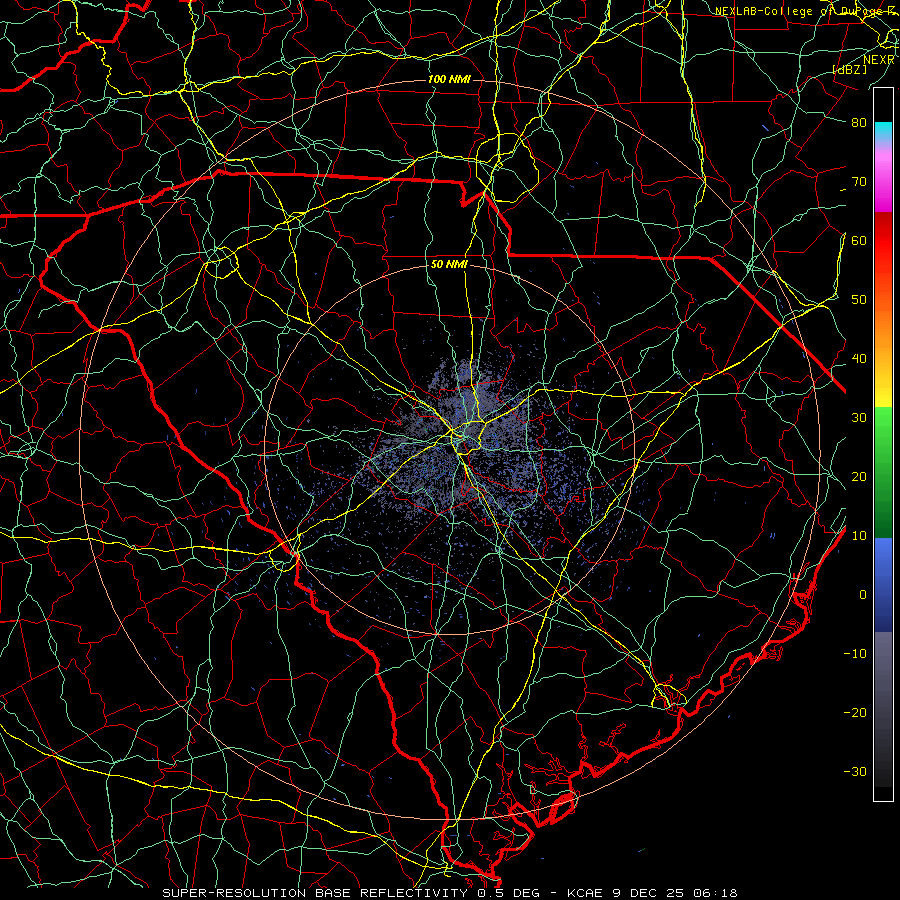Click the 20 value on the dBZ scale
Screen dimensions: 900x900
point(859,476)
